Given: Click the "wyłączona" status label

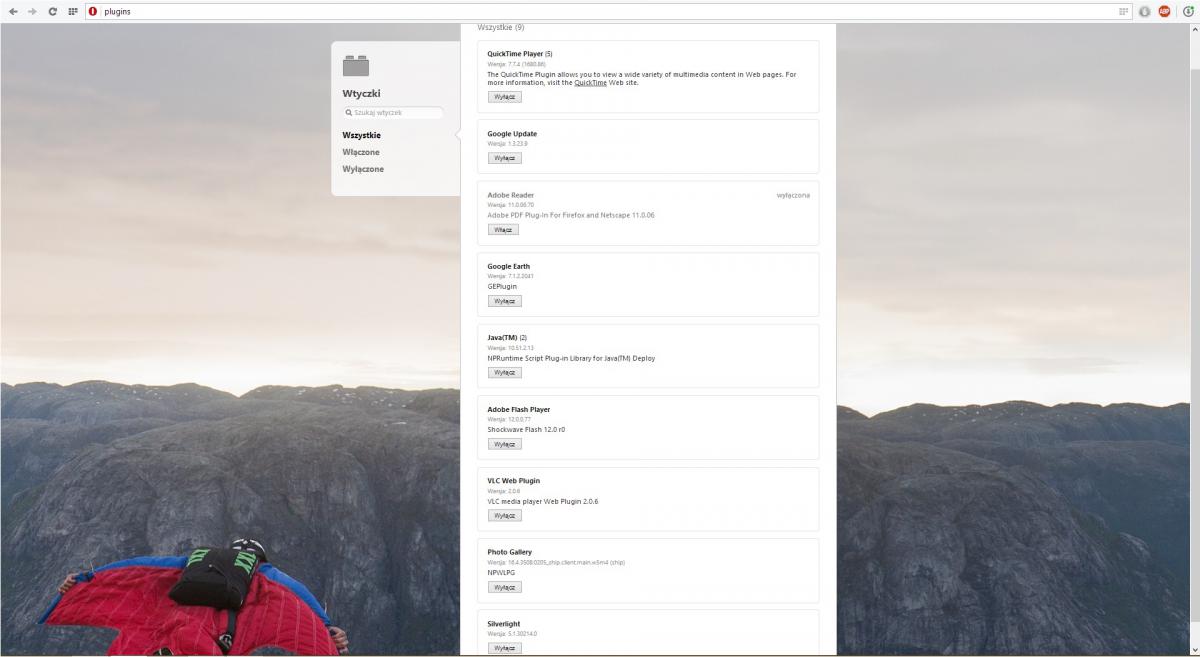Looking at the screenshot, I should (793, 195).
